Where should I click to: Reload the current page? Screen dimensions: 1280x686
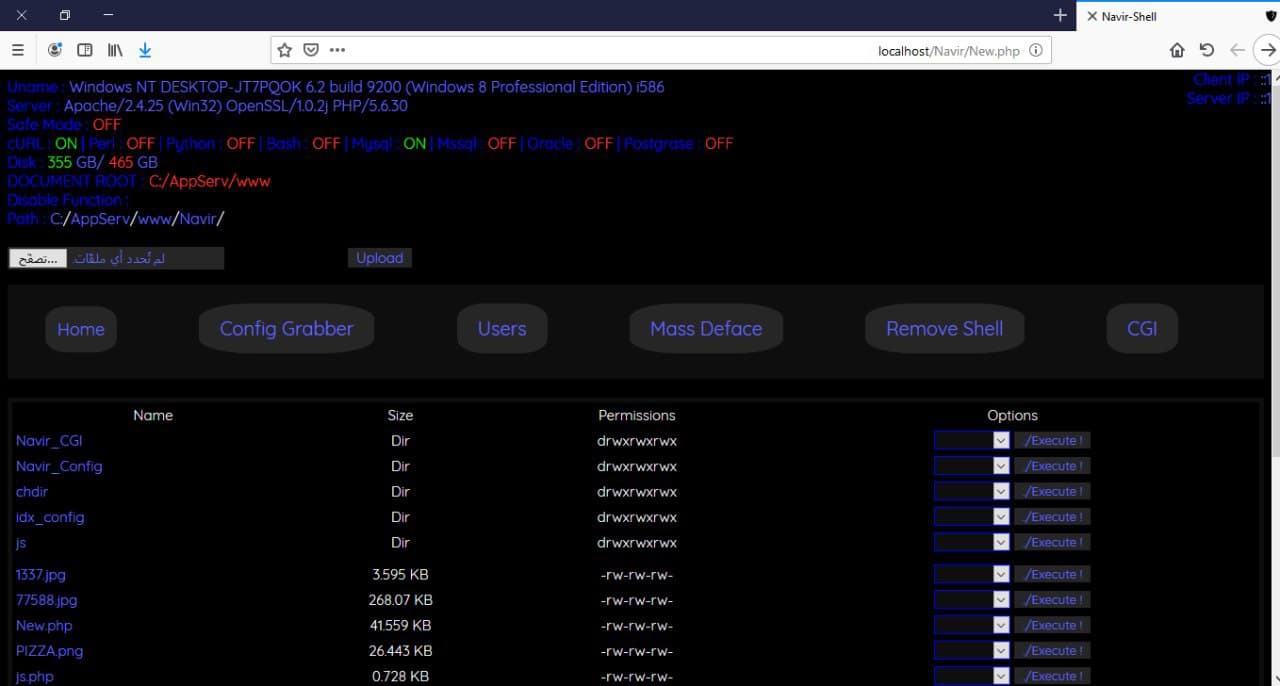point(1207,50)
